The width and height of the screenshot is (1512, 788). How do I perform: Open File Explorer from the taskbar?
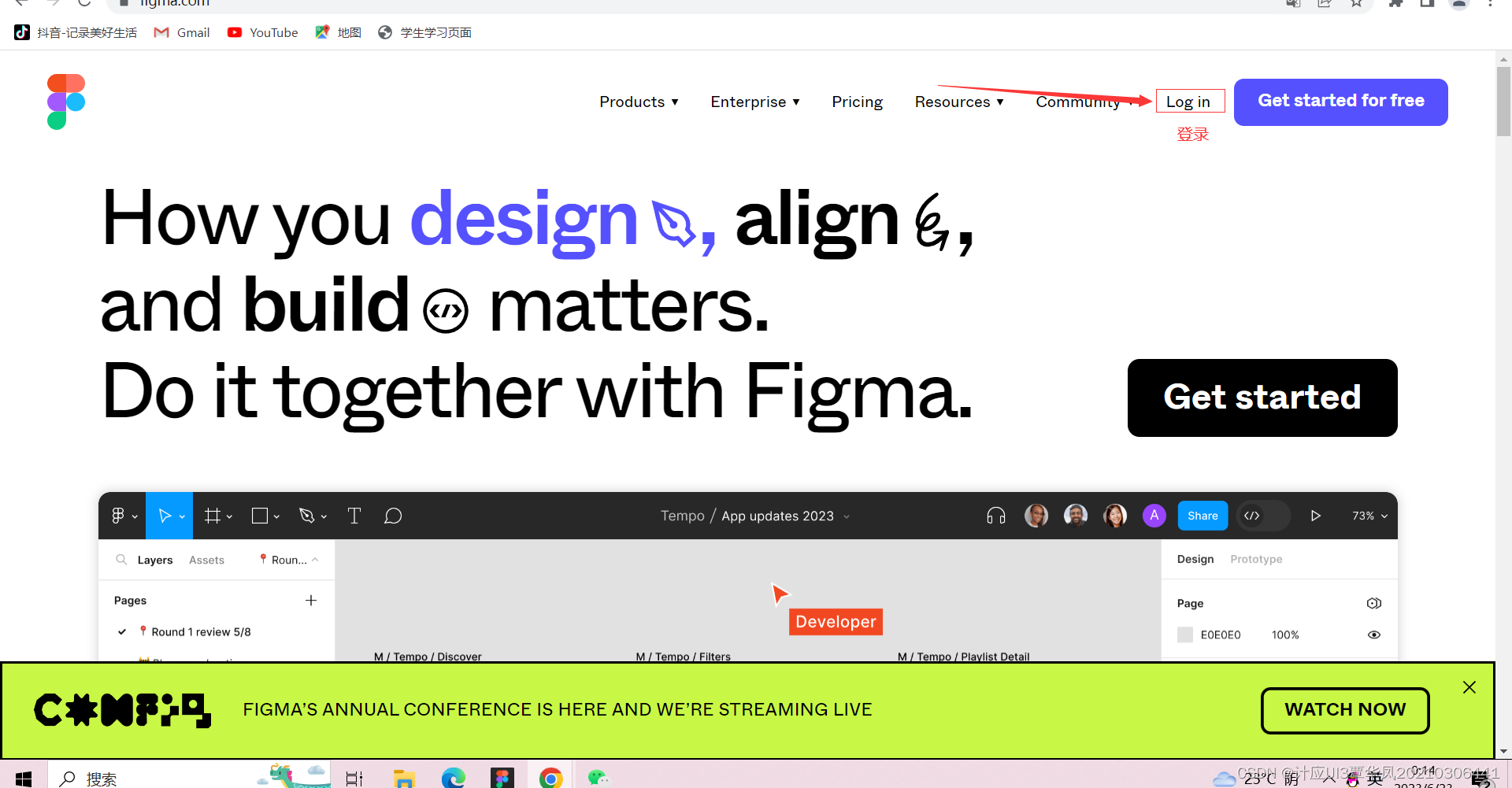click(404, 779)
